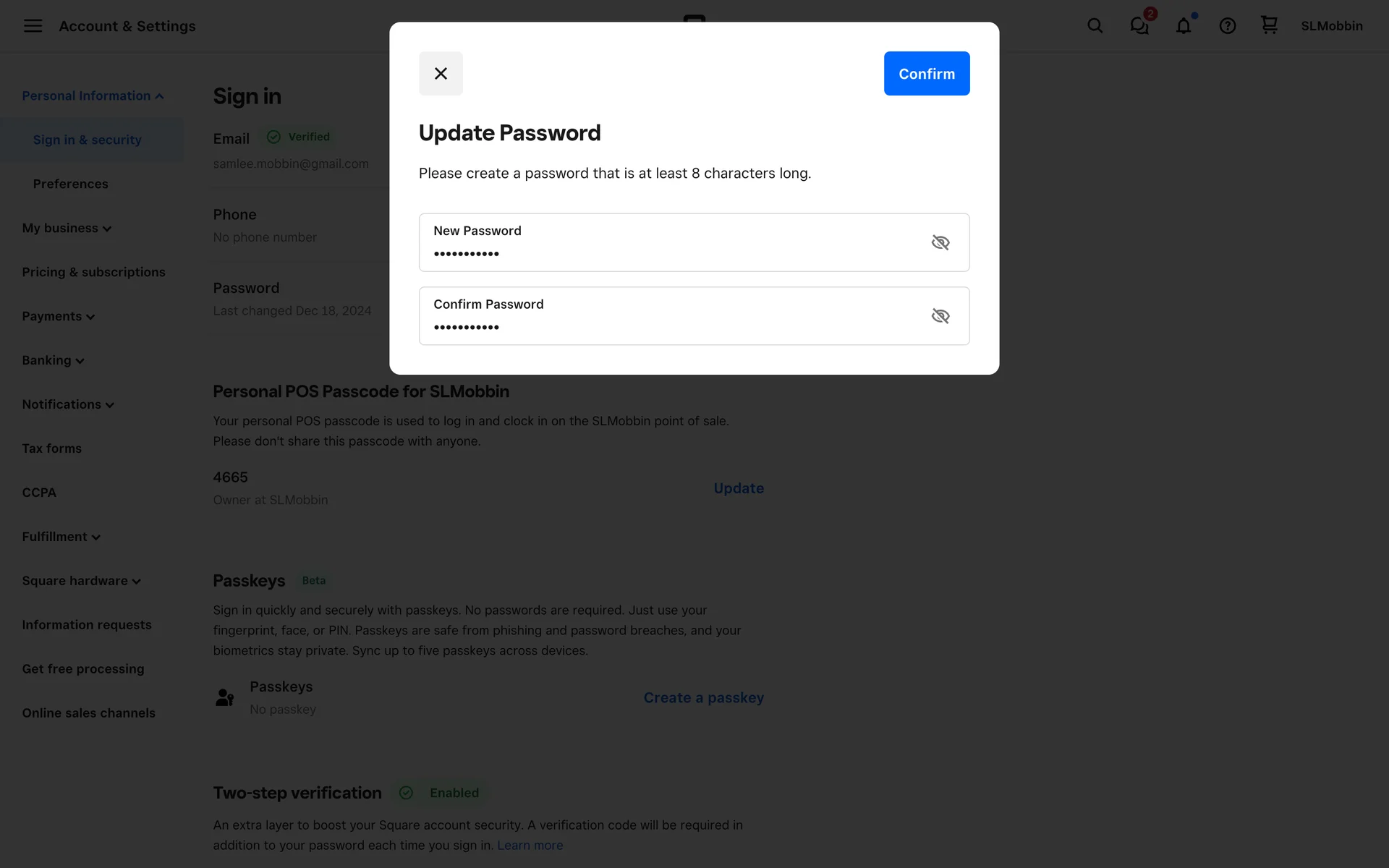Reveal the Confirm Password text
1389x868 pixels.
pyautogui.click(x=940, y=316)
